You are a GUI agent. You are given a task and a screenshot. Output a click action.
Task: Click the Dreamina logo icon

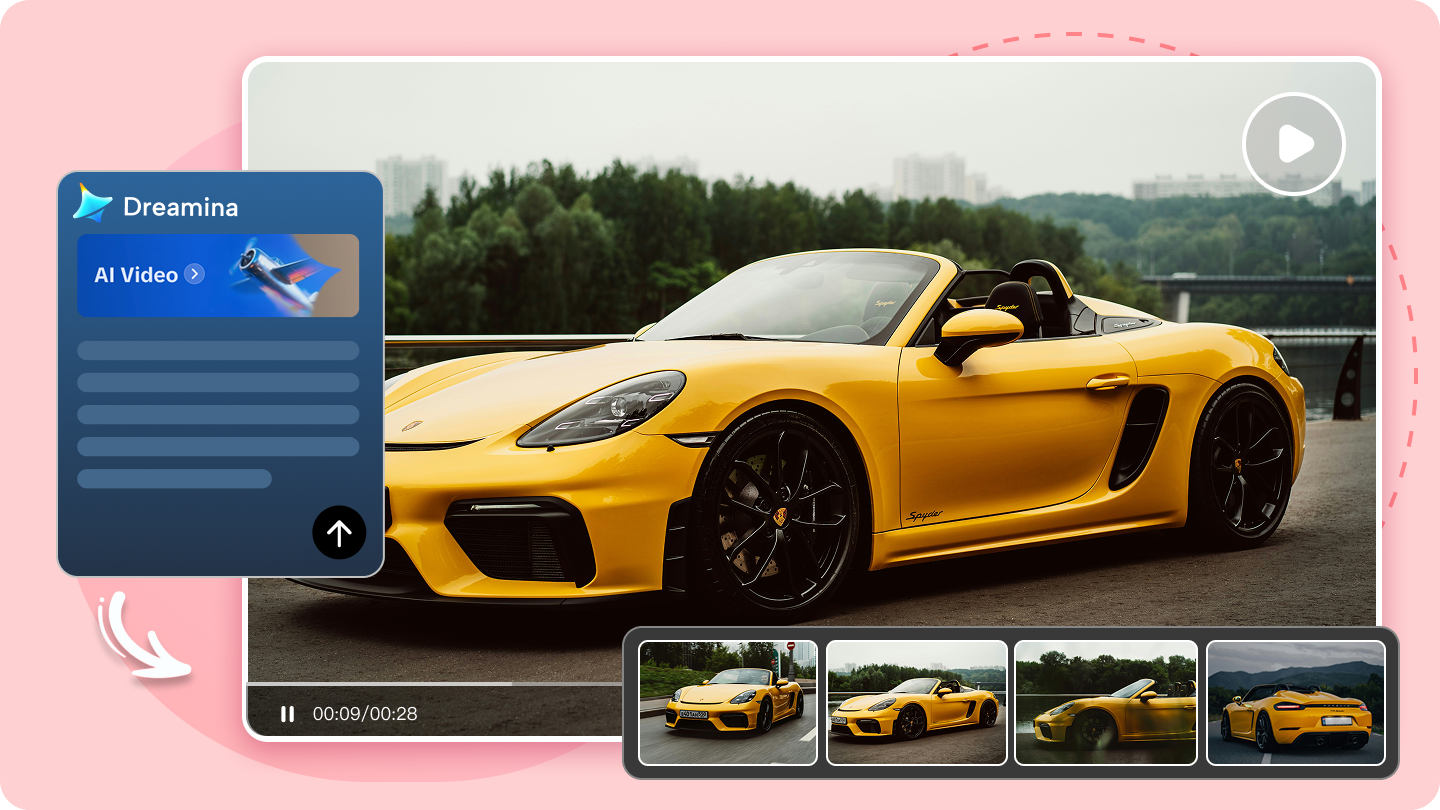(93, 203)
